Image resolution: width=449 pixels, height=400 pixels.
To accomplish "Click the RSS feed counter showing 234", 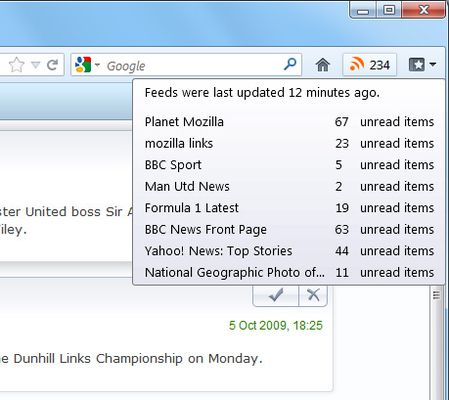I will coord(370,65).
